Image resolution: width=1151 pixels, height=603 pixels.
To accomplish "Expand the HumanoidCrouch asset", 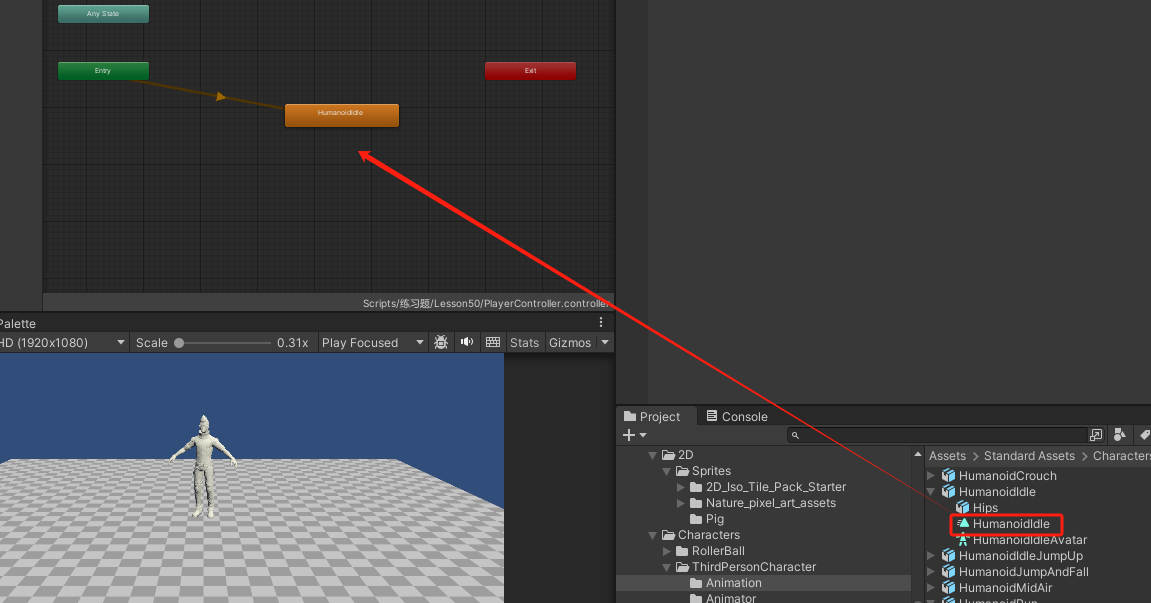I will pos(931,475).
